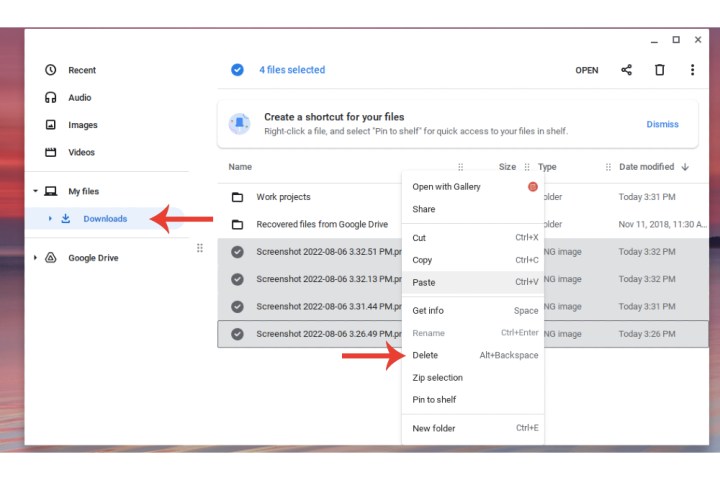Select Share in context menu
This screenshot has height=480, width=720.
coord(473,209)
